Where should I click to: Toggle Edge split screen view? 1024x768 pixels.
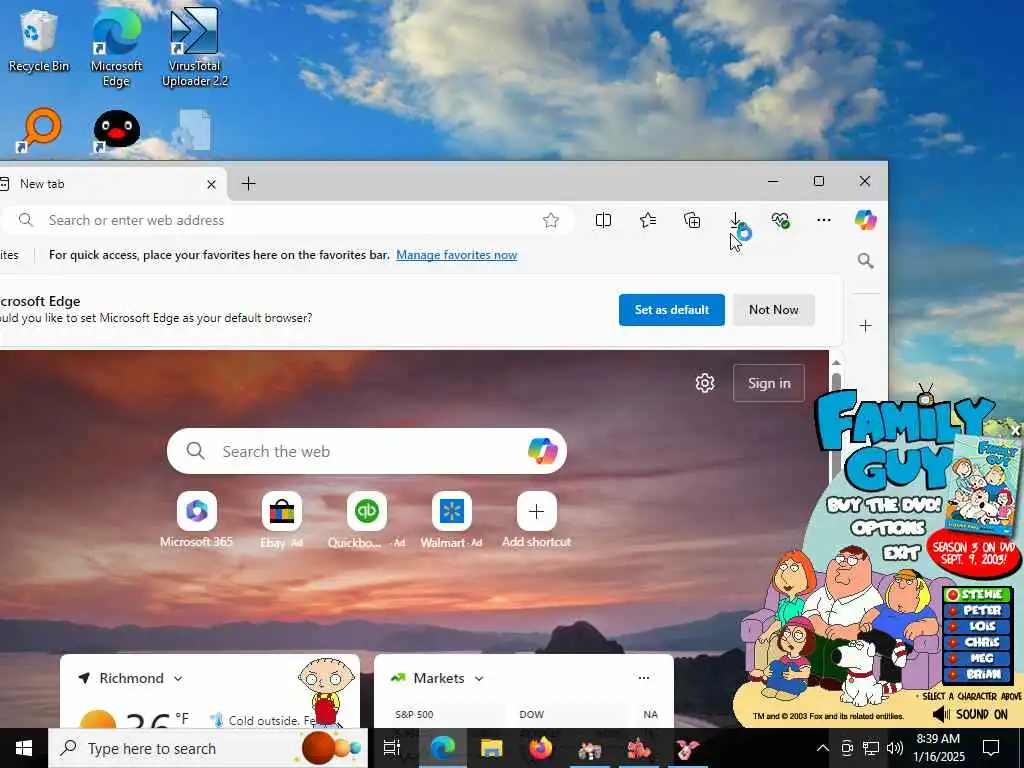click(603, 221)
